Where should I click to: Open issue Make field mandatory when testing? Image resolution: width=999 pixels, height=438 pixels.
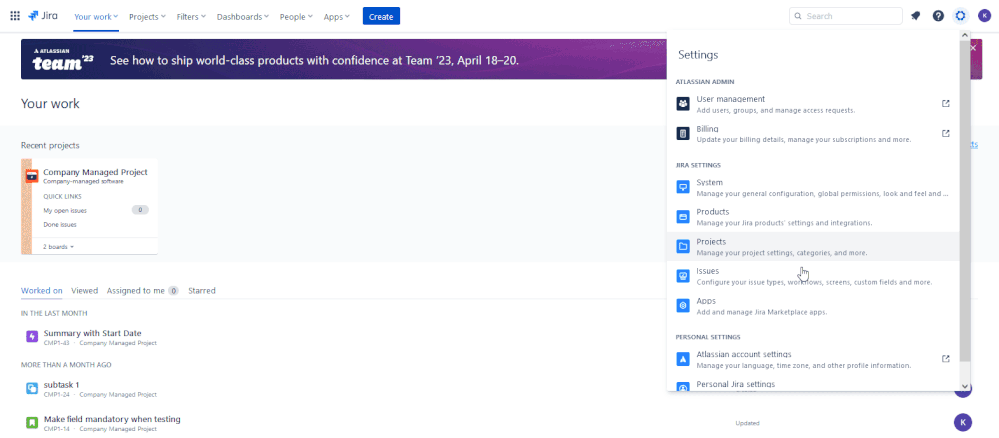(112, 419)
